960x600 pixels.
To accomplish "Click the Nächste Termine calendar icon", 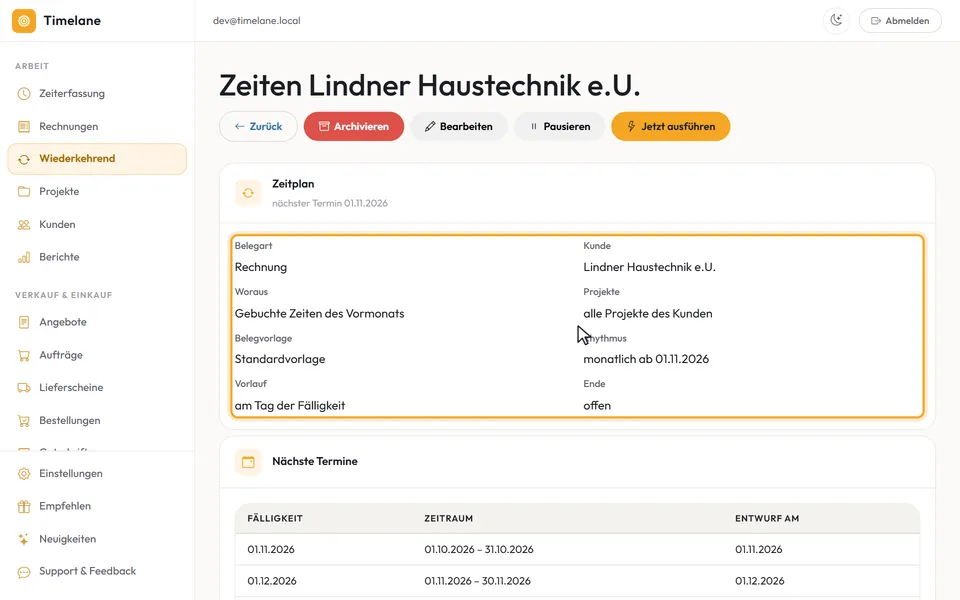I will coord(248,462).
